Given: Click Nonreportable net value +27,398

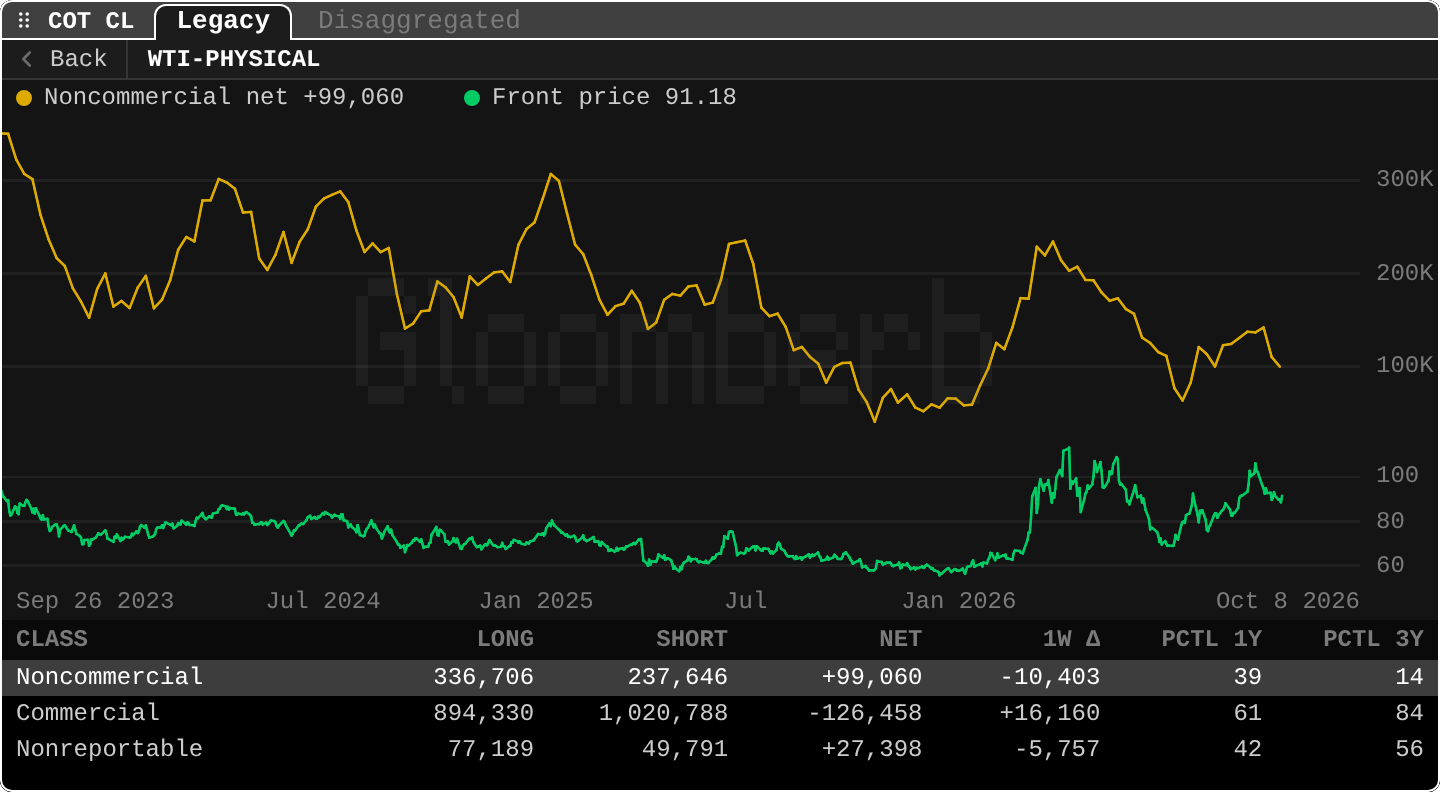Looking at the screenshot, I should (x=872, y=749).
